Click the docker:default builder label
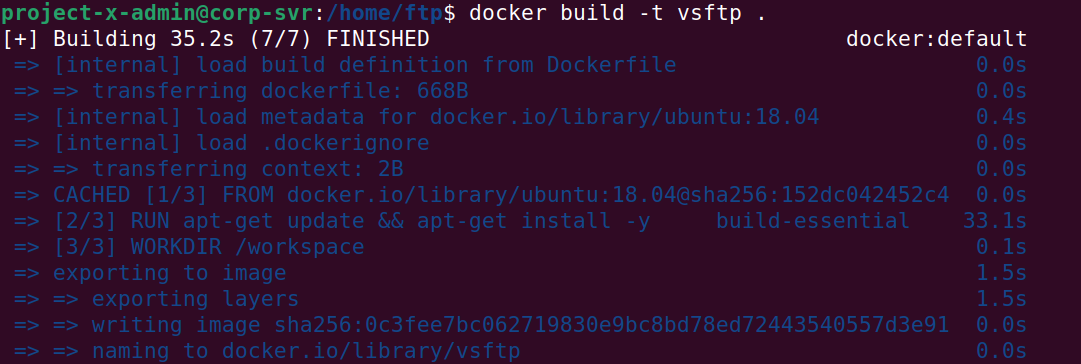 936,39
